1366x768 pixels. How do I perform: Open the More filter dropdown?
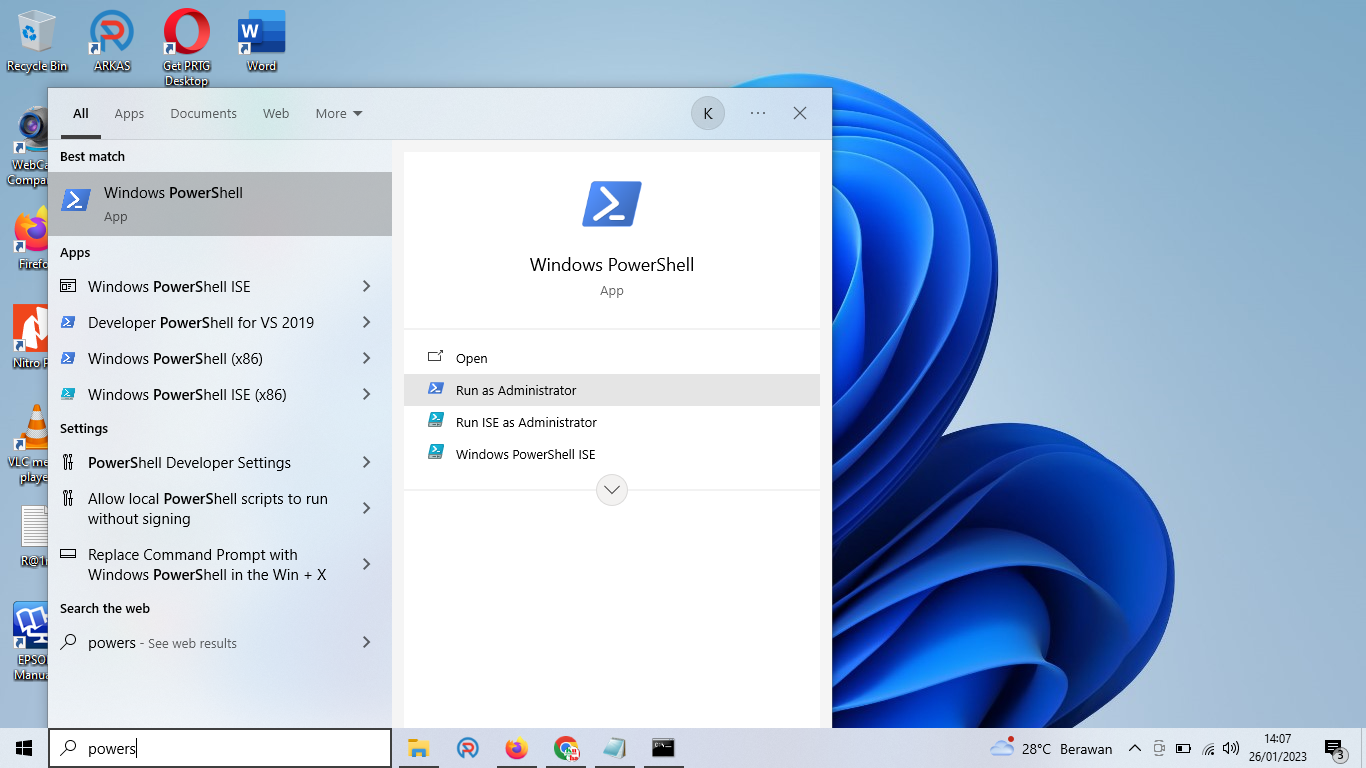(338, 113)
